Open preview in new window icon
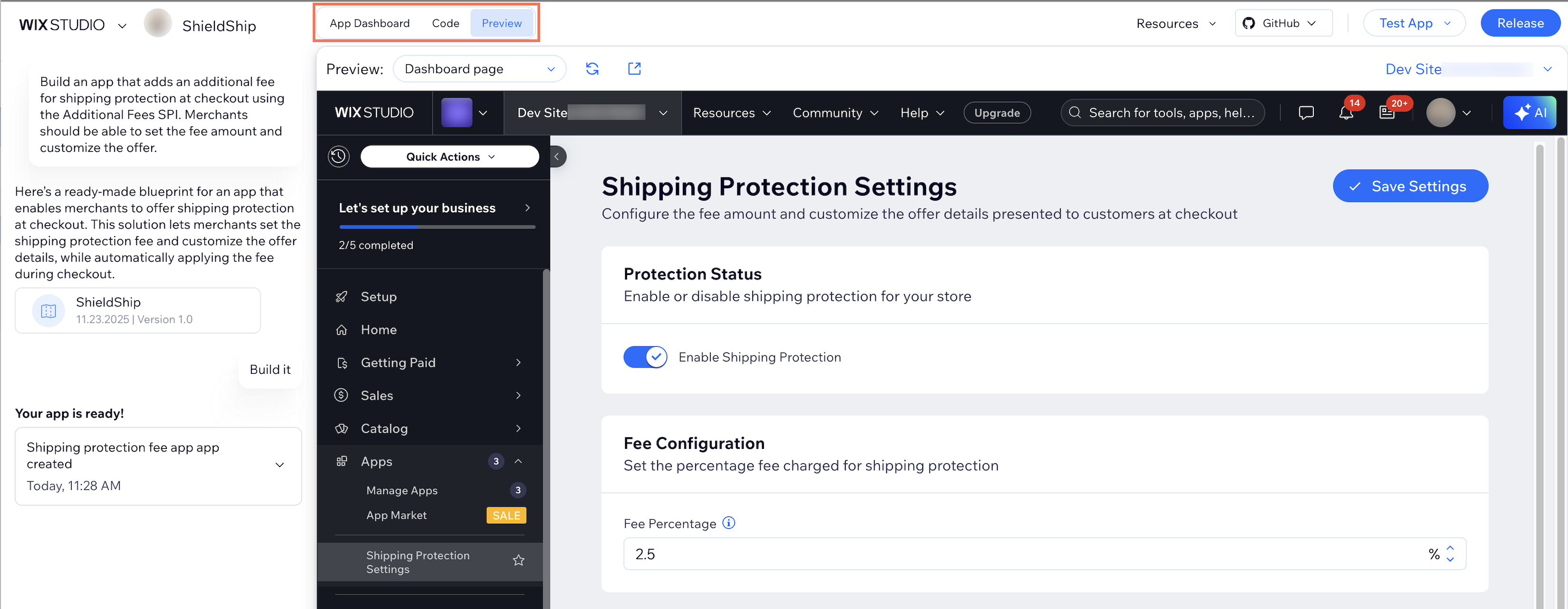This screenshot has width=1568, height=609. tap(634, 69)
